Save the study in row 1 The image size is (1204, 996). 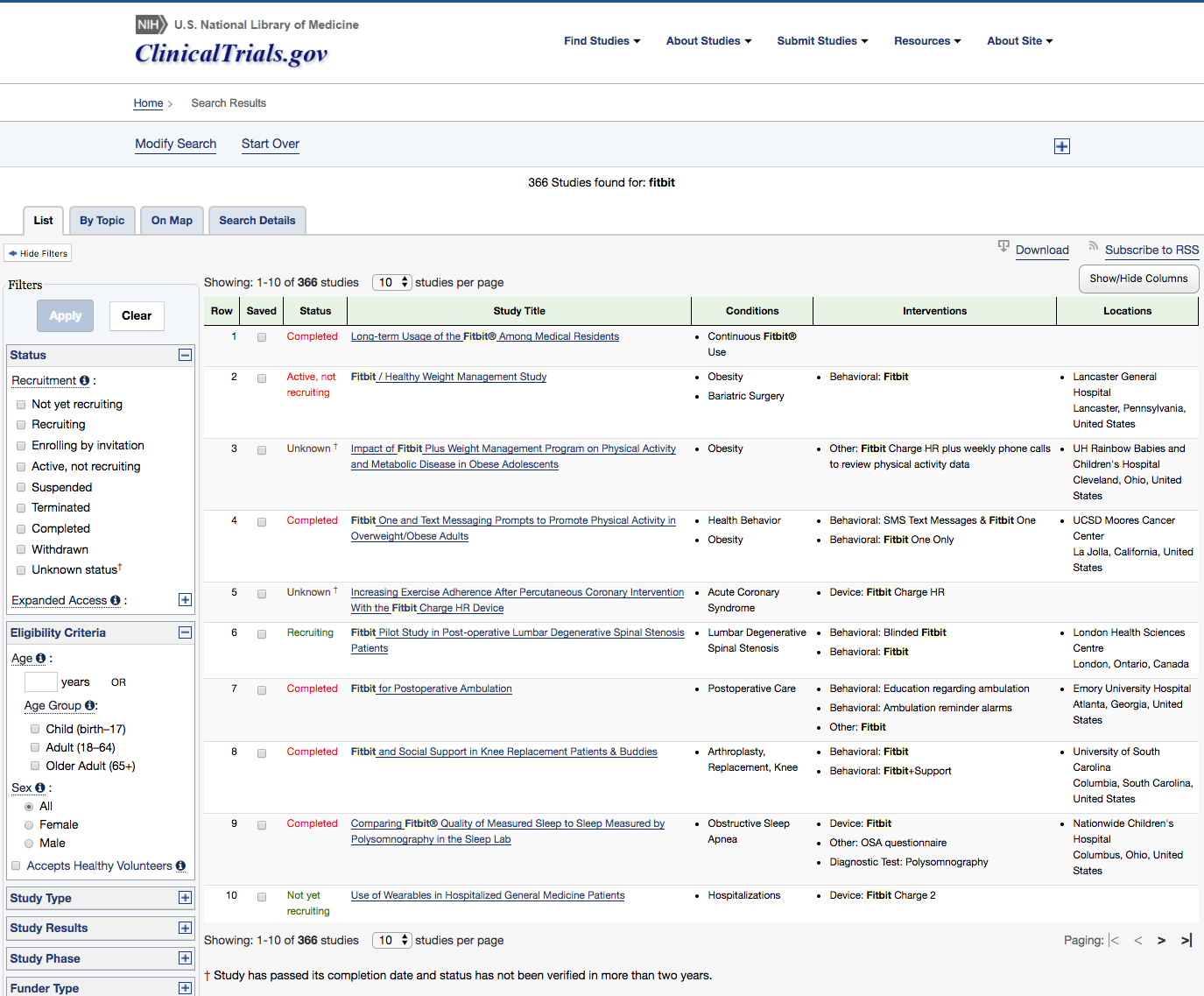(x=262, y=337)
